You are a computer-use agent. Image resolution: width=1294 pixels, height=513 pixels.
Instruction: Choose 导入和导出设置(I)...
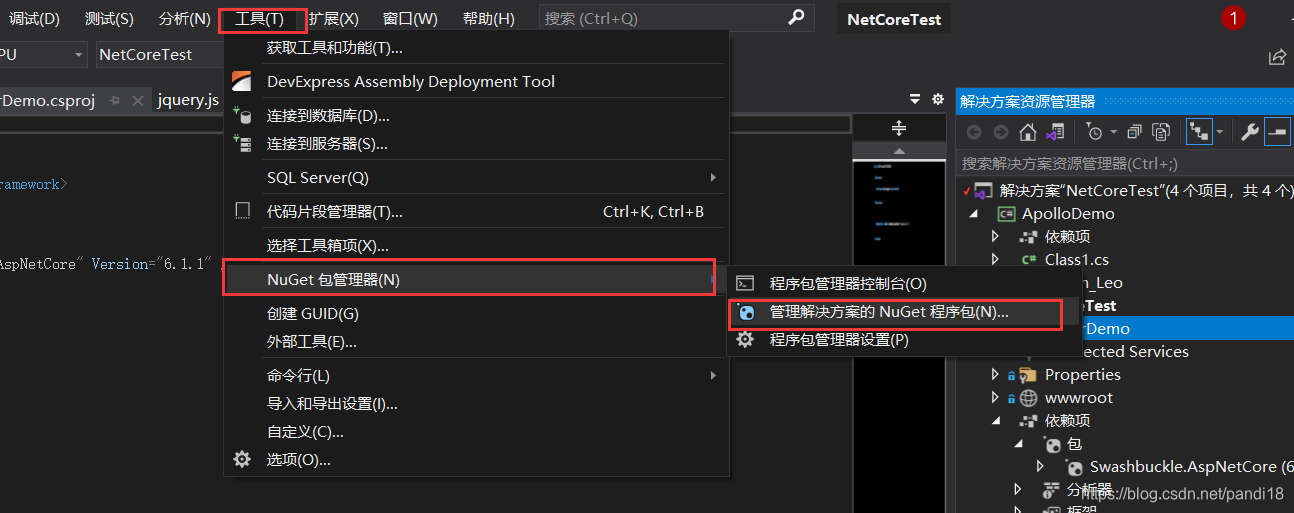476,404
